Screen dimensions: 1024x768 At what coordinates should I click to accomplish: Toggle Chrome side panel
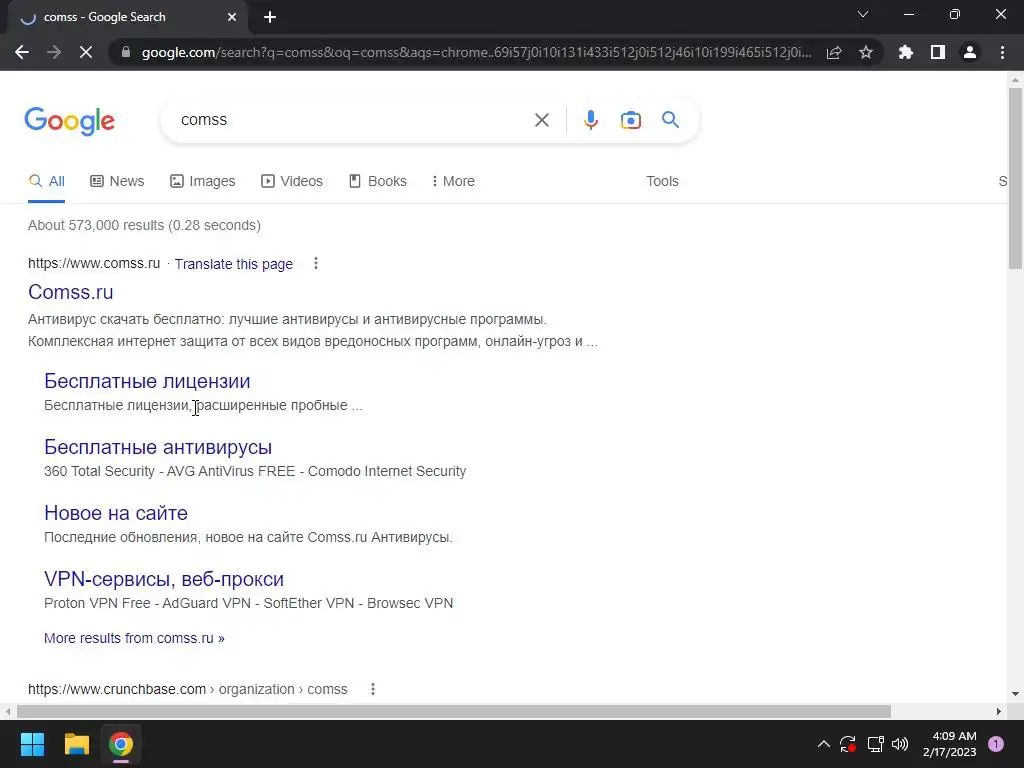click(938, 52)
